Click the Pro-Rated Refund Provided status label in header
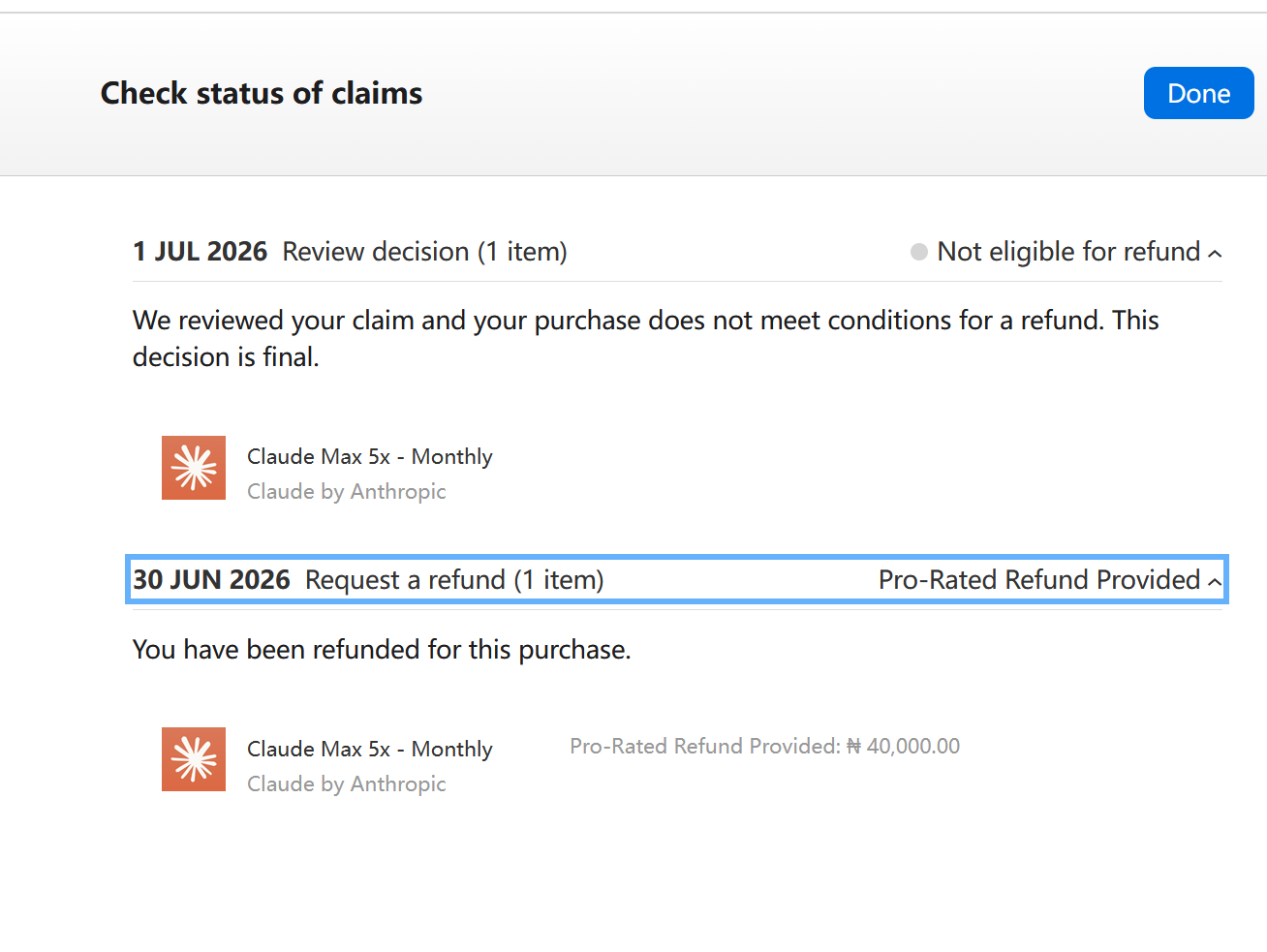 pos(1039,579)
